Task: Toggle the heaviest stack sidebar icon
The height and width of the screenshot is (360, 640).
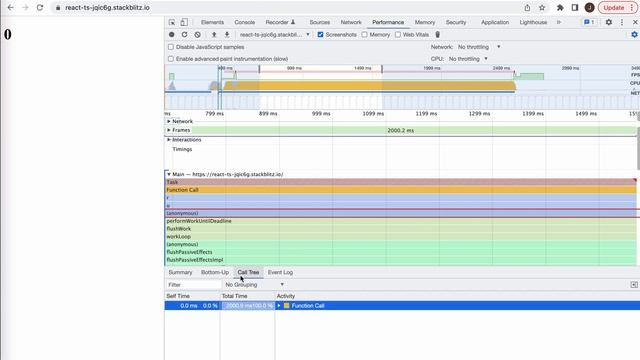Action: [634, 284]
